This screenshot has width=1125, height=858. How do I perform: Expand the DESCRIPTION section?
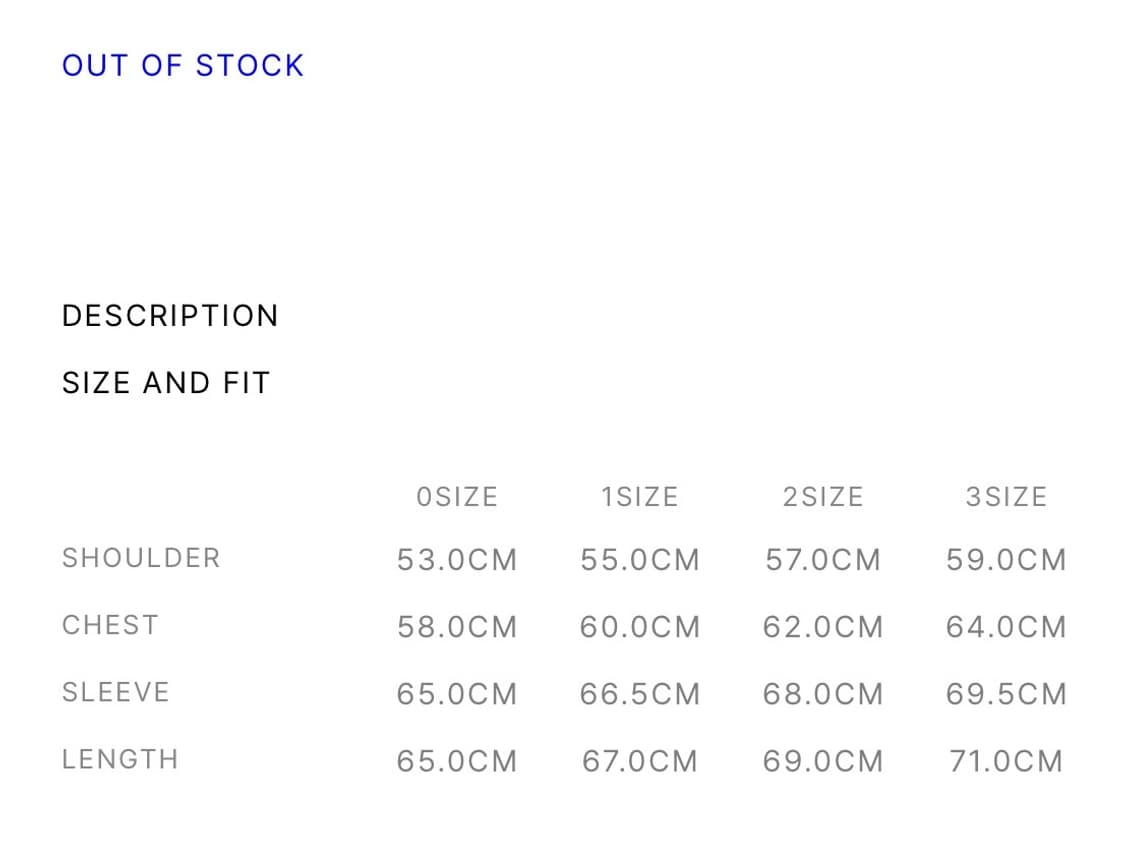click(x=170, y=316)
